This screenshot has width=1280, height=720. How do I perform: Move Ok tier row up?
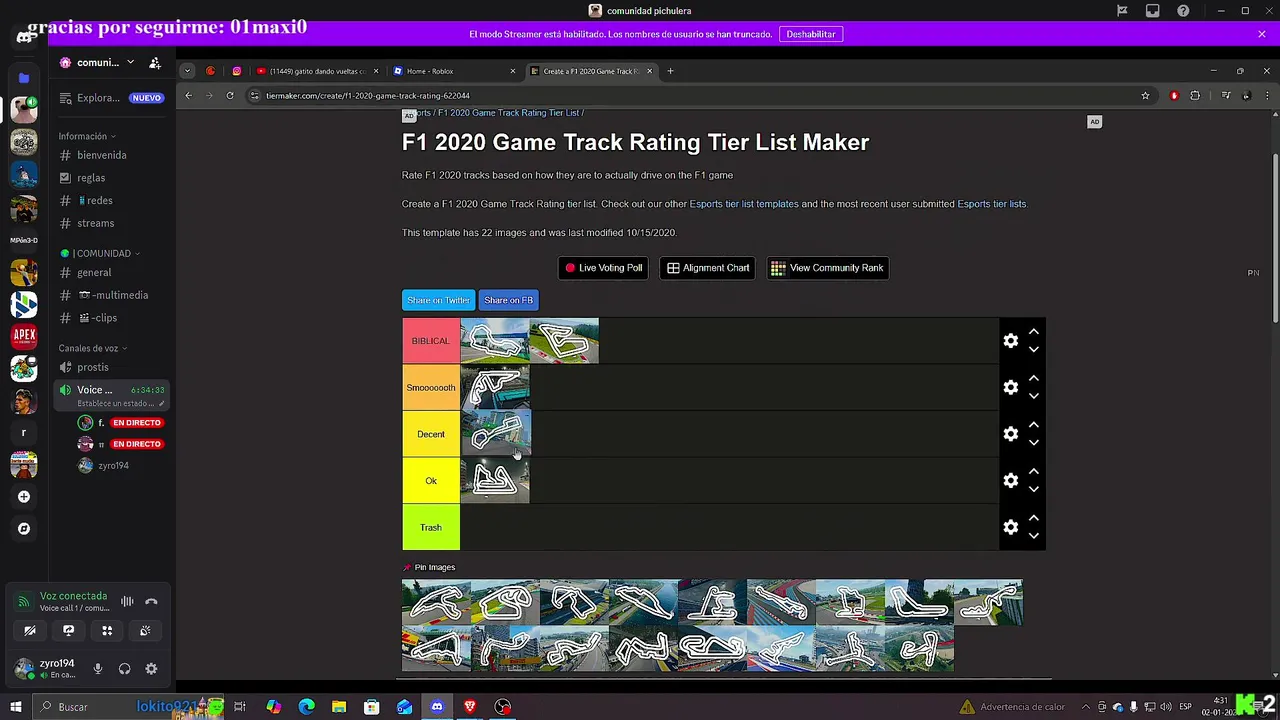point(1034,472)
